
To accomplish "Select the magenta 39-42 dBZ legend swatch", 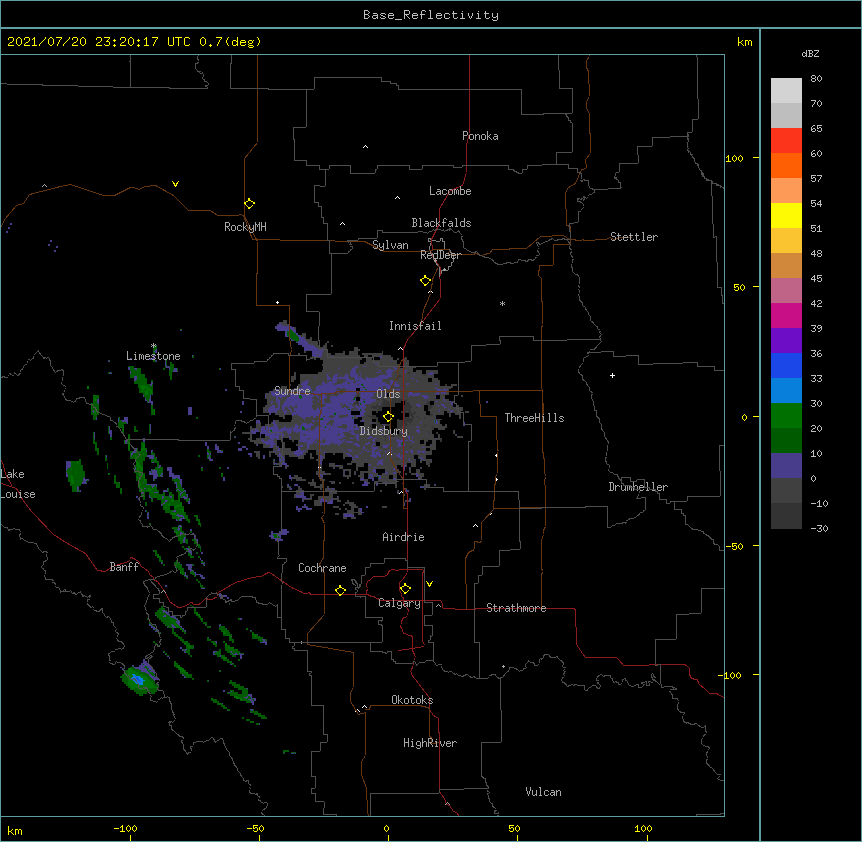I will point(786,315).
